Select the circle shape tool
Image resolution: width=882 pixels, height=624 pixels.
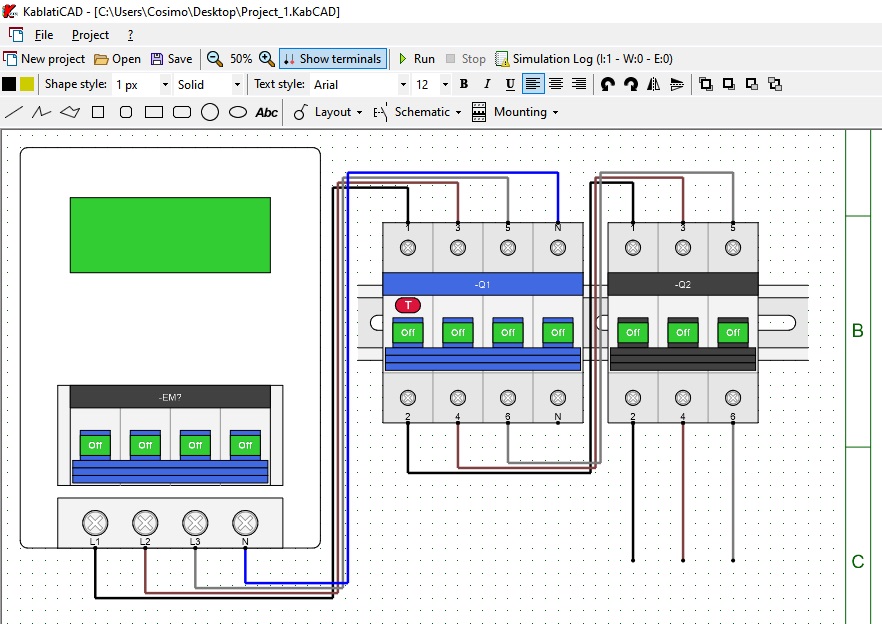(210, 112)
